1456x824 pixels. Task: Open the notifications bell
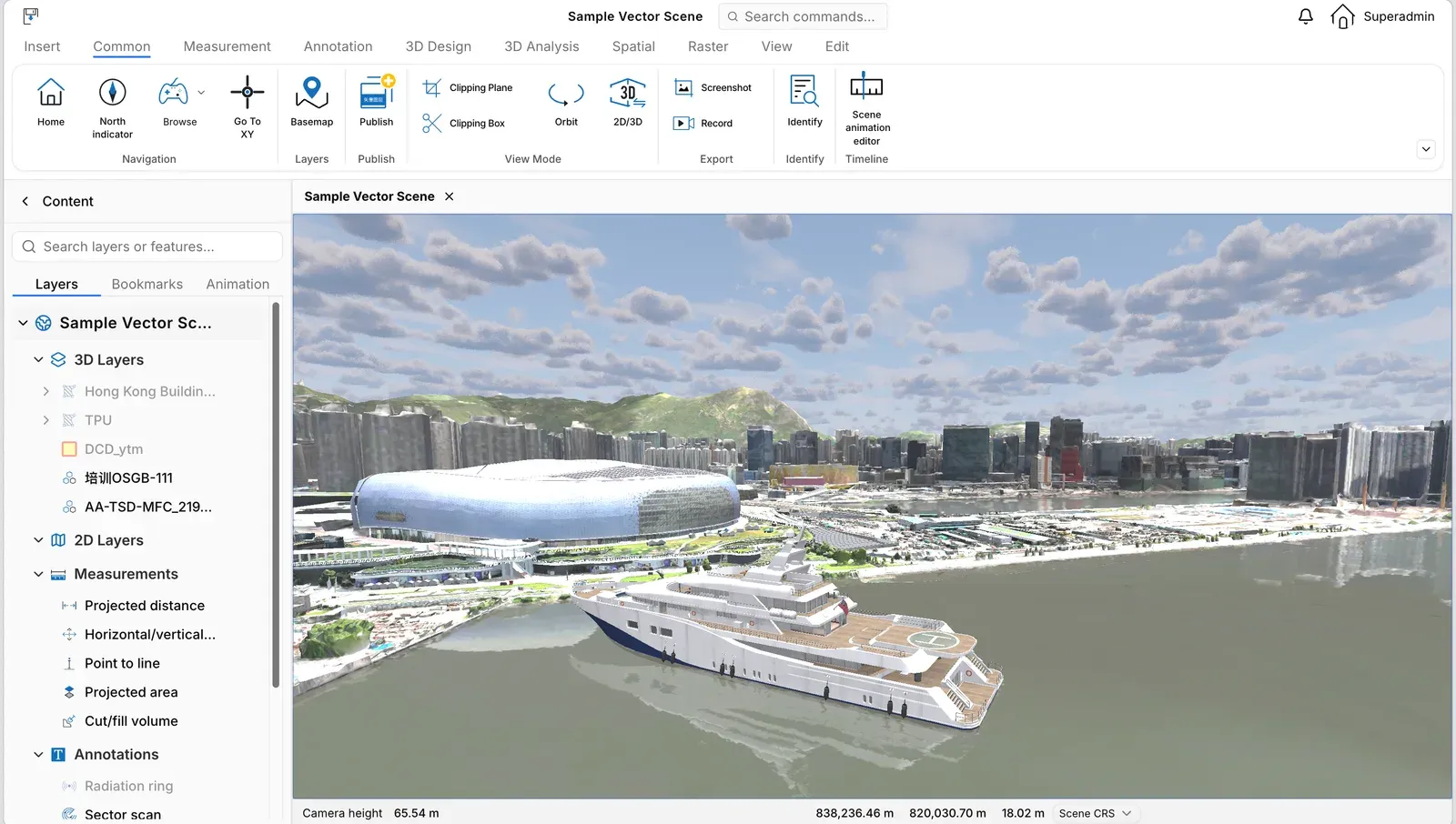coord(1306,16)
